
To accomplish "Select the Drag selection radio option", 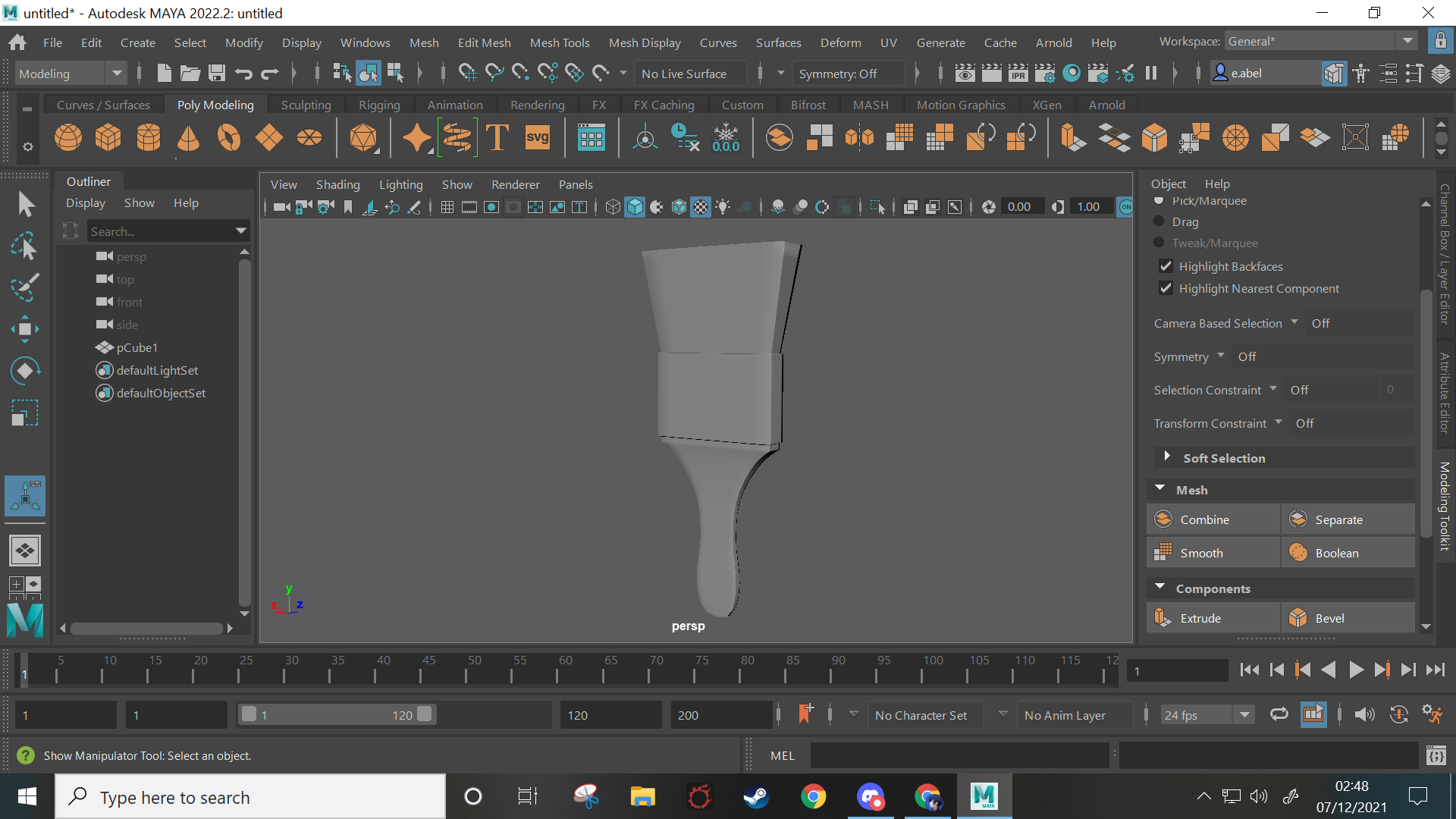I will [x=1159, y=221].
